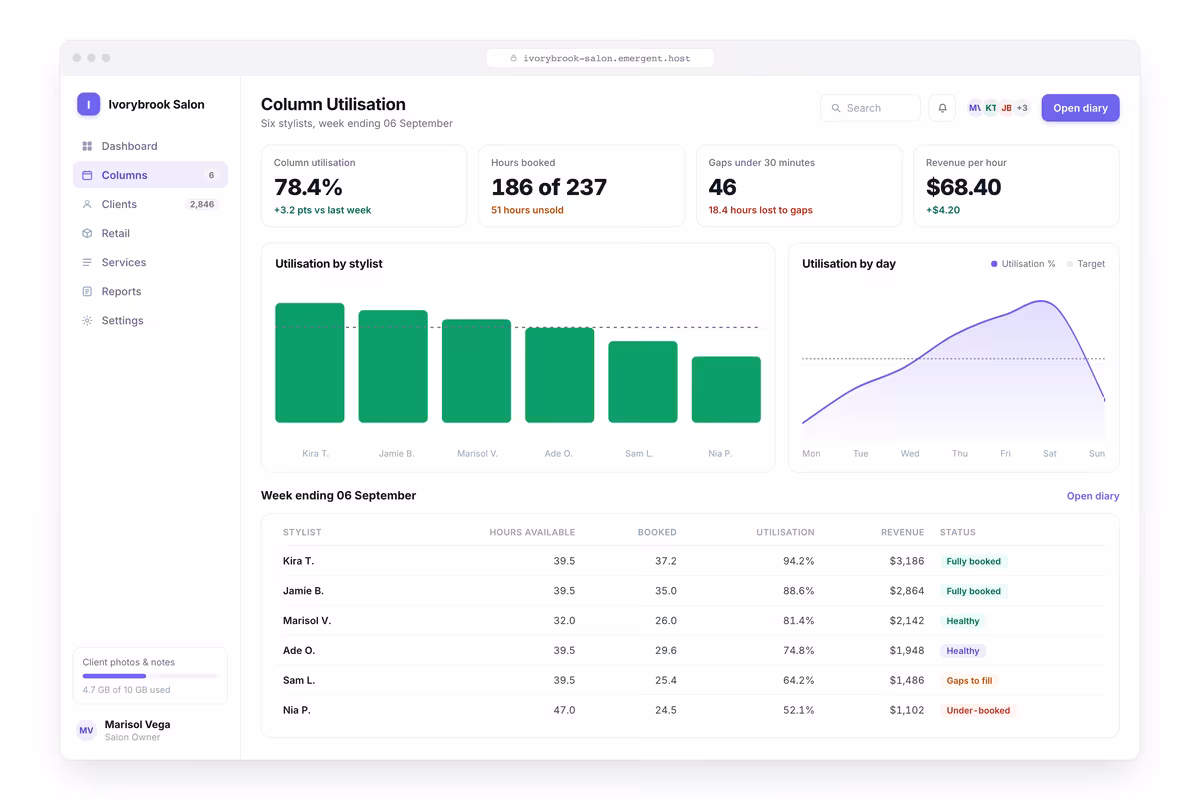The image size is (1200, 800).
Task: Navigate to Services
Action: [x=150, y=262]
